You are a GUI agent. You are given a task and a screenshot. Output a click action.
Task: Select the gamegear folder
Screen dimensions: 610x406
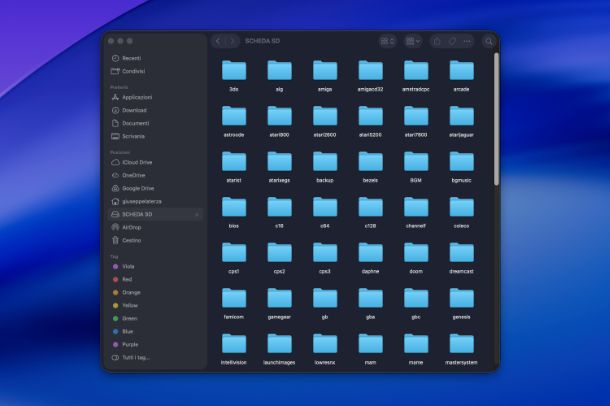tap(279, 303)
